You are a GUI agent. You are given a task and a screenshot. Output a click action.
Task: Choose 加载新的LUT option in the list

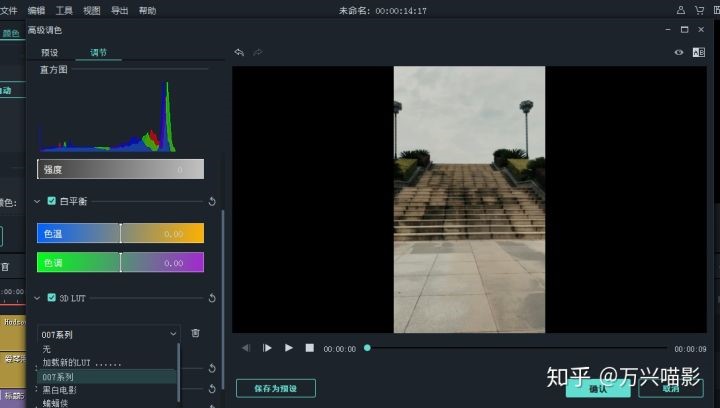click(81, 363)
